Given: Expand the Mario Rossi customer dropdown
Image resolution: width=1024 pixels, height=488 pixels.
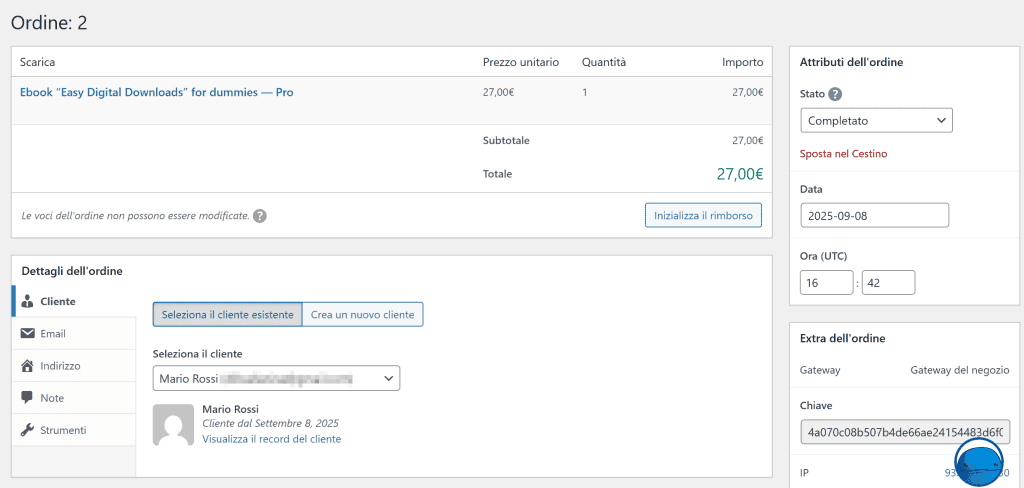Looking at the screenshot, I should (276, 378).
